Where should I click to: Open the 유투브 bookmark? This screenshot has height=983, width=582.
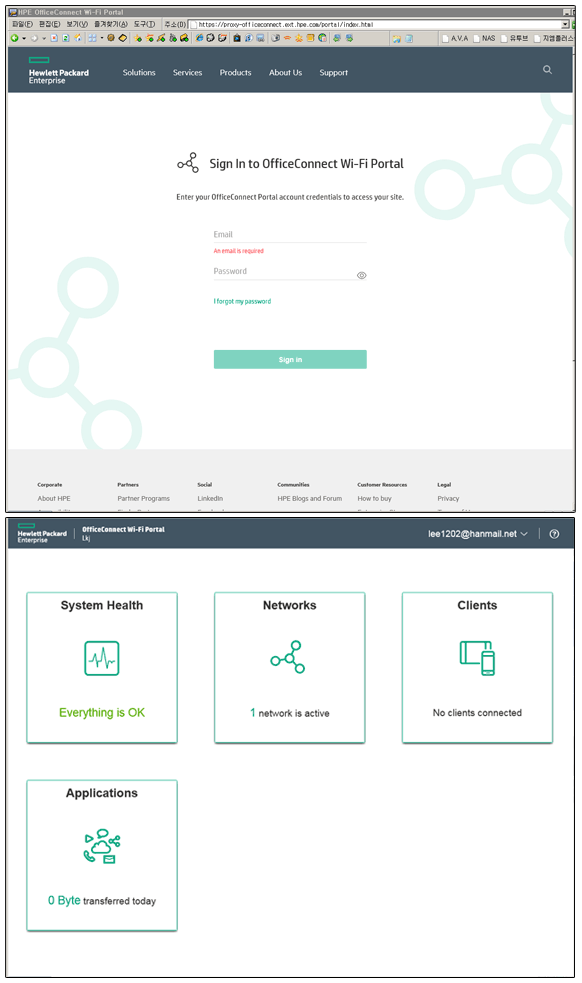click(x=515, y=38)
